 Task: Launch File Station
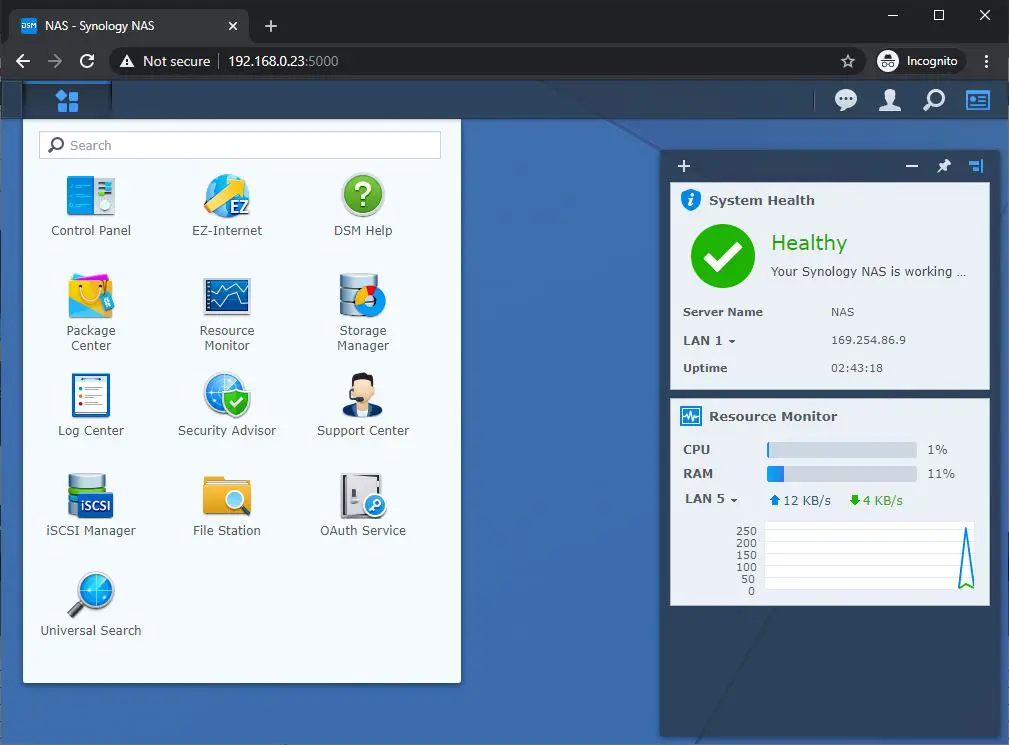pos(227,506)
